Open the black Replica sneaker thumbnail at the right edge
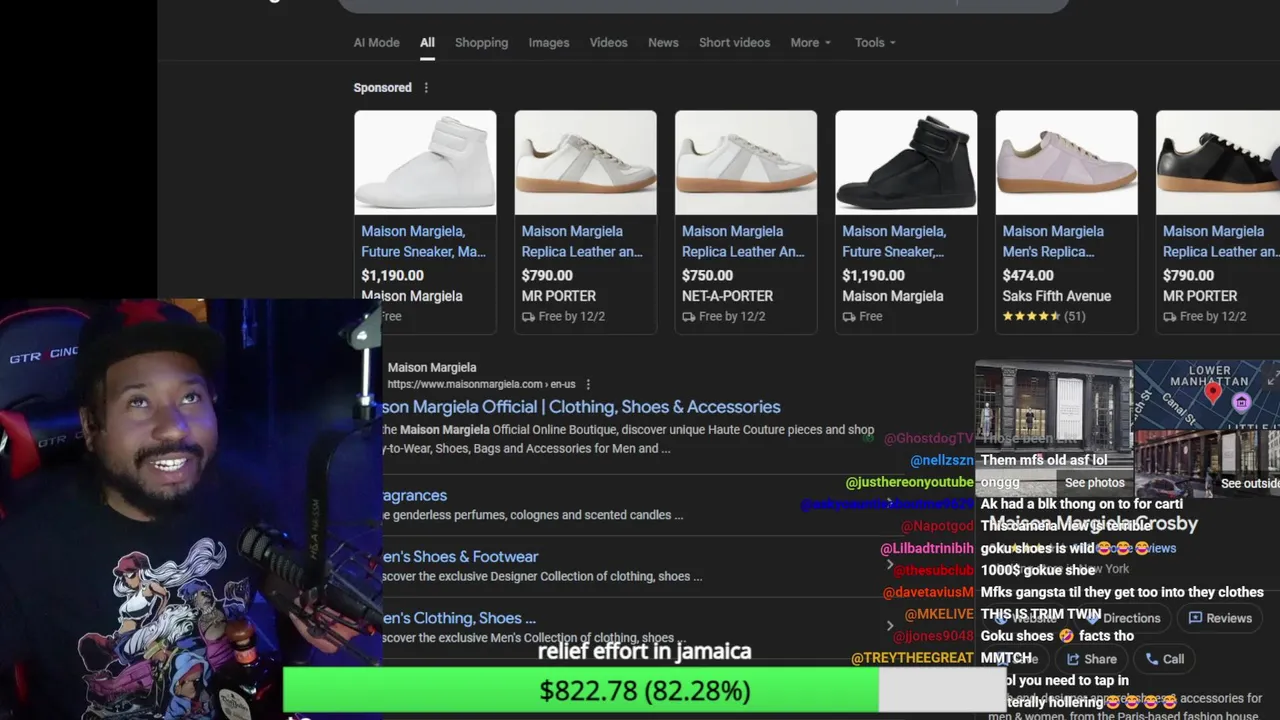Image resolution: width=1280 pixels, height=720 pixels. [x=1218, y=162]
